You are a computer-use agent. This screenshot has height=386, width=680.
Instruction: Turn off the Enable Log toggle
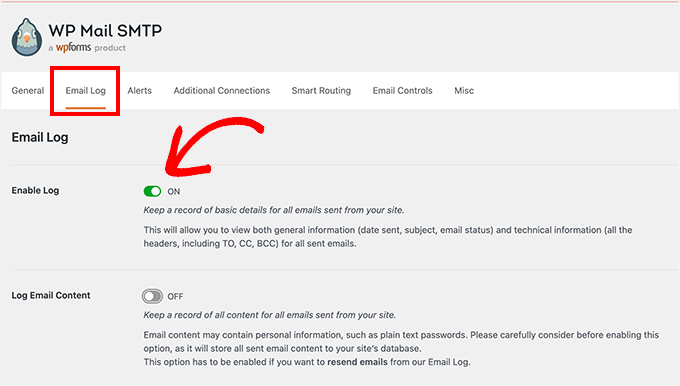(x=152, y=191)
